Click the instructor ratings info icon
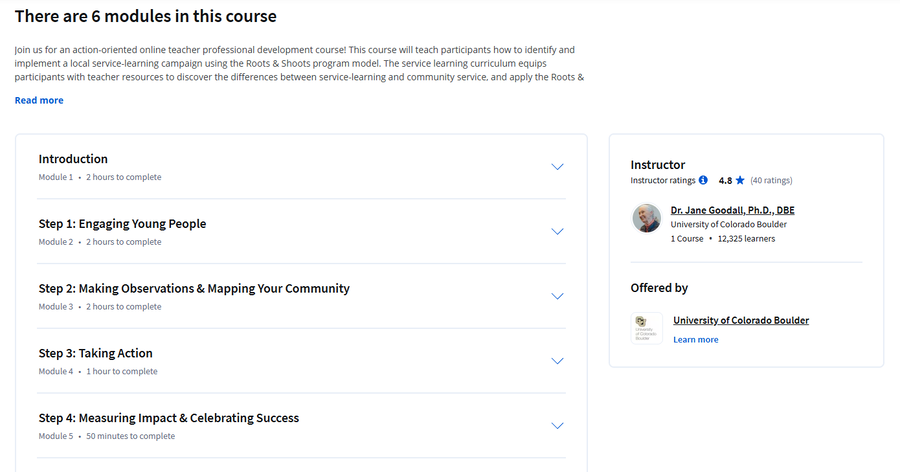Image resolution: width=900 pixels, height=472 pixels. [x=703, y=180]
